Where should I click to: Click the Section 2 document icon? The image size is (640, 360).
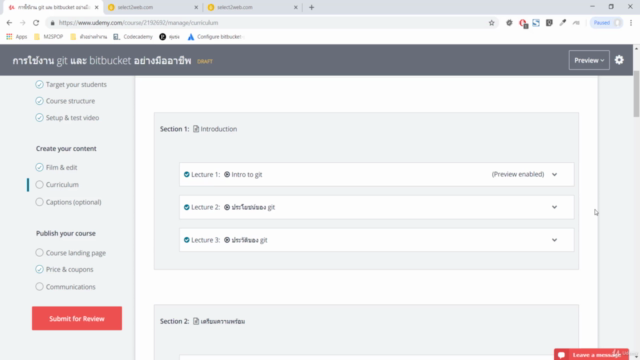(x=196, y=321)
